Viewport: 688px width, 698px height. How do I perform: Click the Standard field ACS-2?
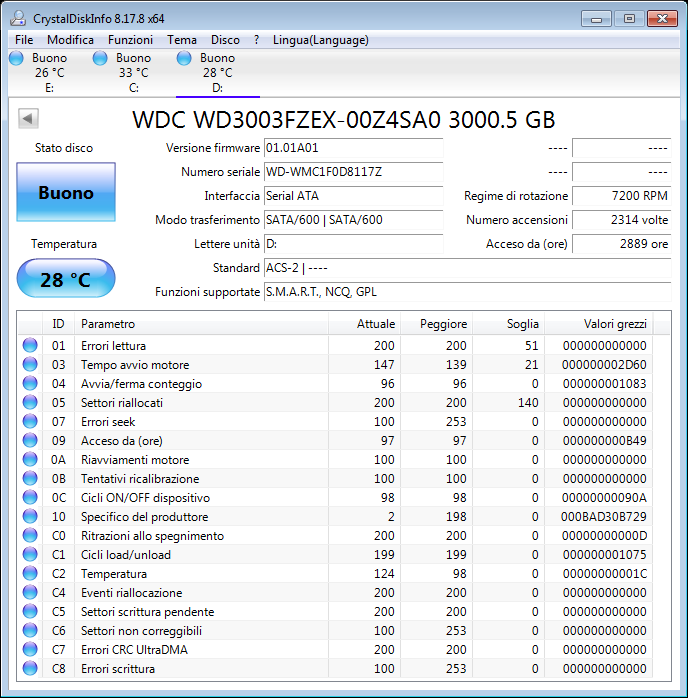click(468, 268)
